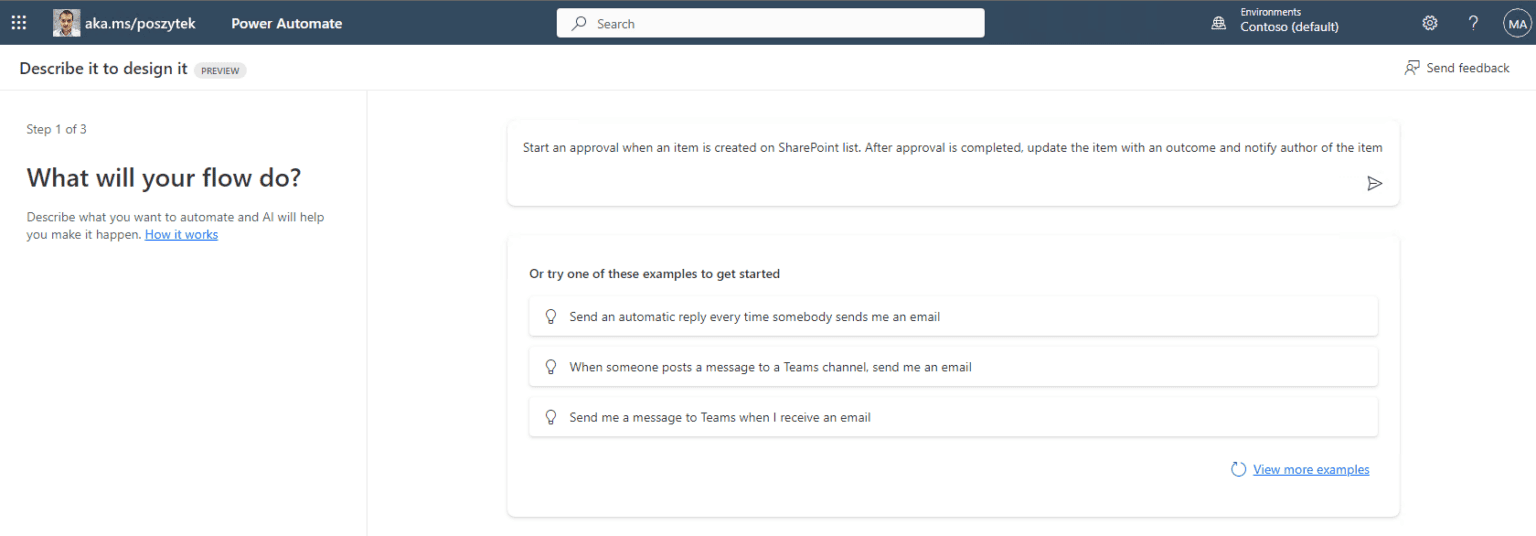Screen dimensions: 1536x536
Task: Open the app launcher waffle icon
Action: click(x=19, y=23)
